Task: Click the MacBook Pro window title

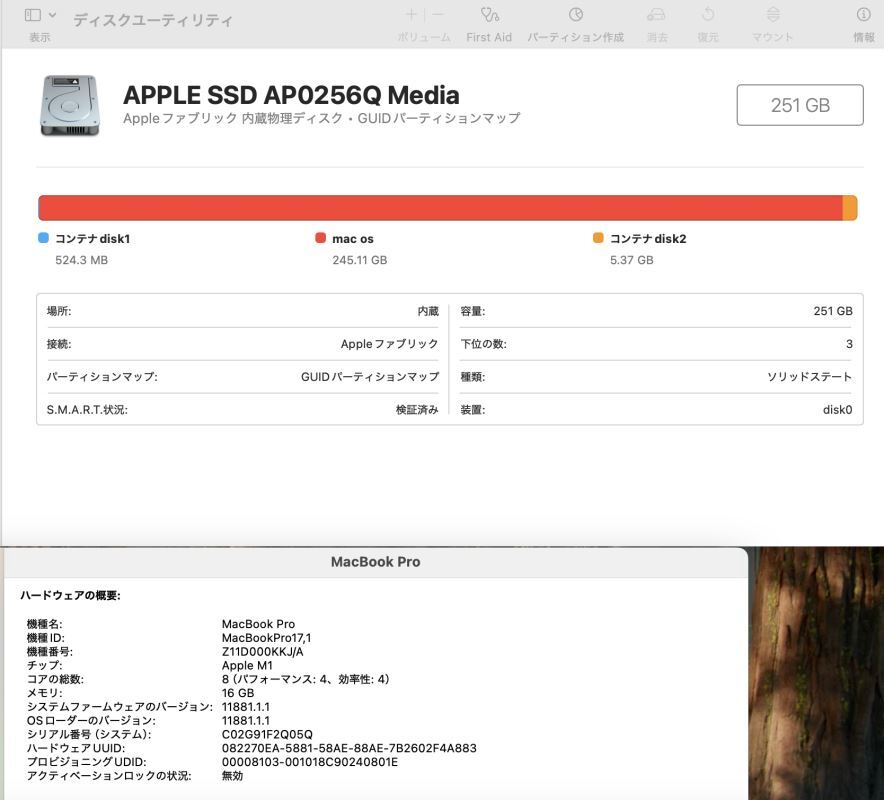Action: tap(375, 562)
